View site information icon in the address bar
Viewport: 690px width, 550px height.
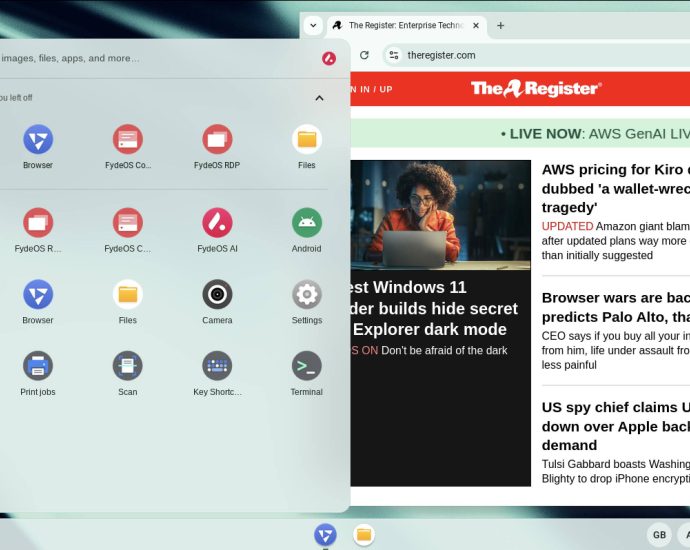click(x=393, y=55)
